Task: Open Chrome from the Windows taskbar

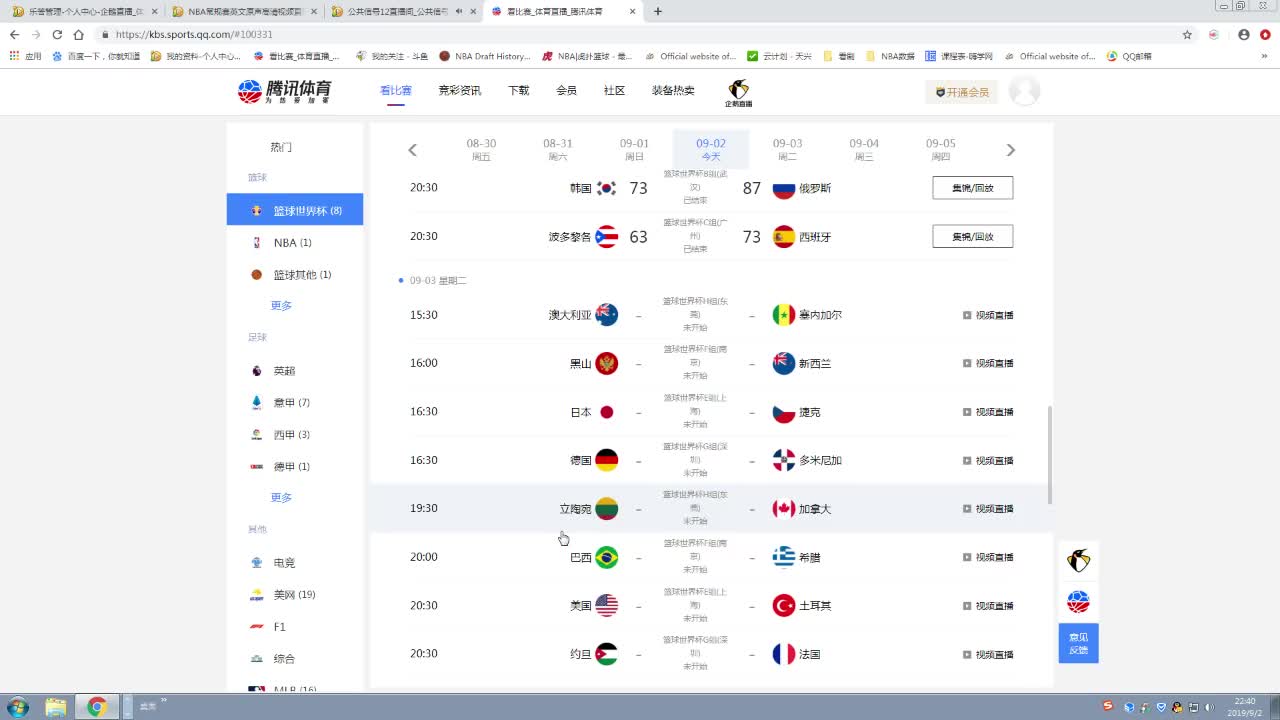Action: pyautogui.click(x=97, y=707)
